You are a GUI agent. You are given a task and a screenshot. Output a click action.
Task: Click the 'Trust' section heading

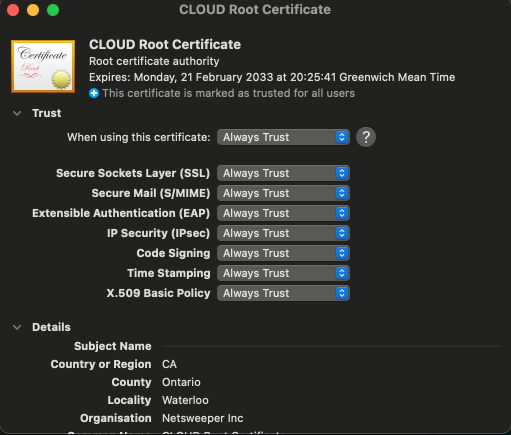point(47,113)
